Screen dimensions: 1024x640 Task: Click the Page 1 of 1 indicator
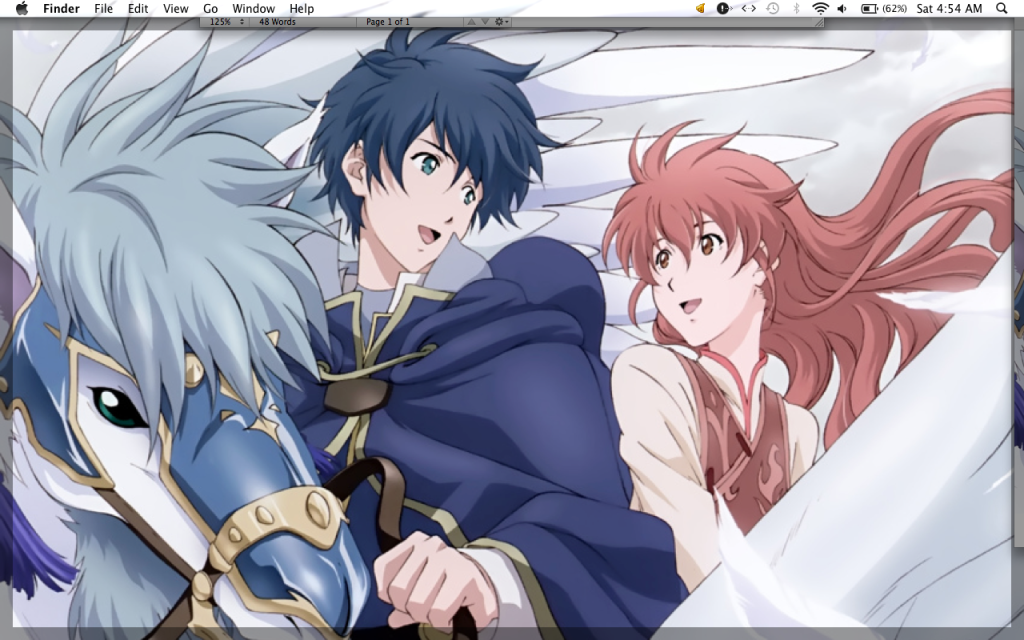point(388,21)
